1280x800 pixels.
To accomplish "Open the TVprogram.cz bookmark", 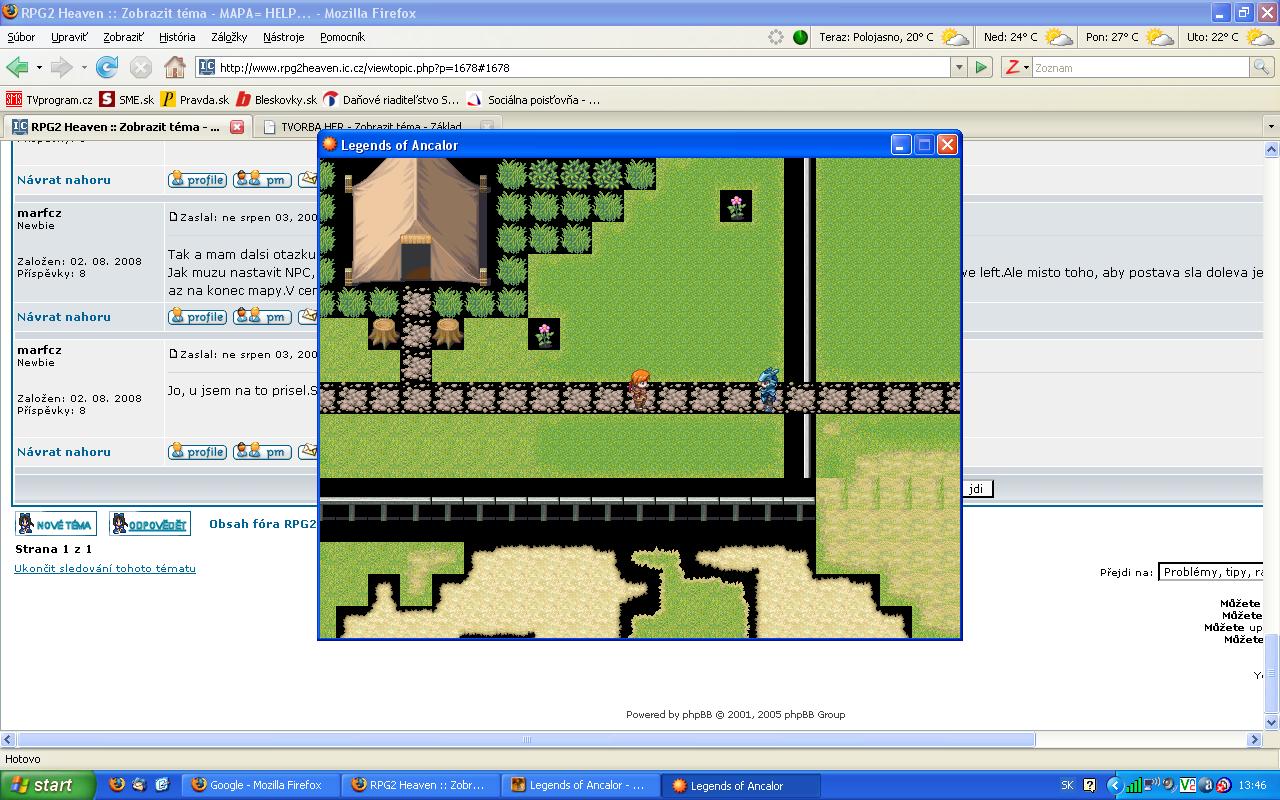I will tap(49, 100).
